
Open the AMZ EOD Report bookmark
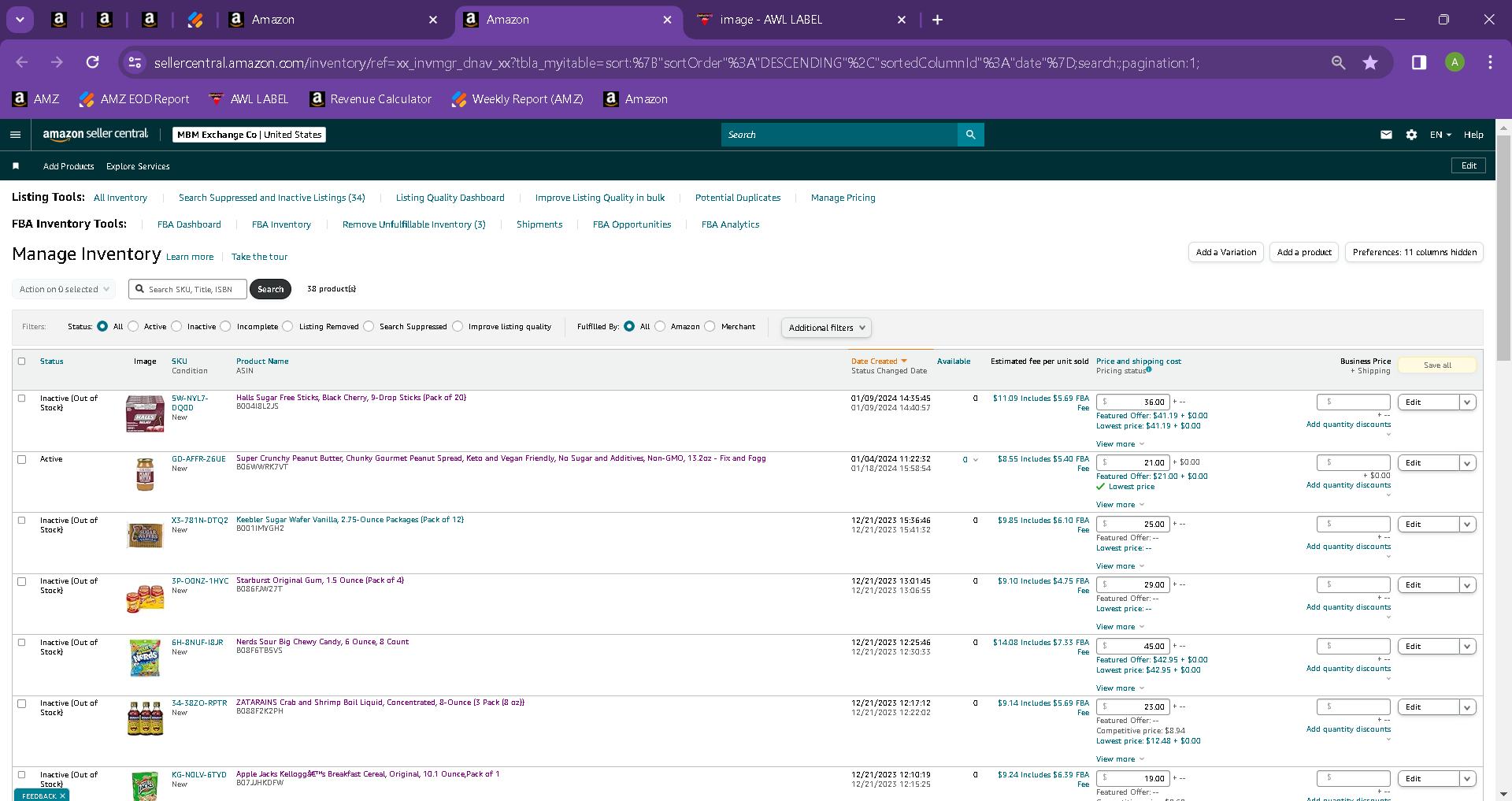tap(134, 99)
